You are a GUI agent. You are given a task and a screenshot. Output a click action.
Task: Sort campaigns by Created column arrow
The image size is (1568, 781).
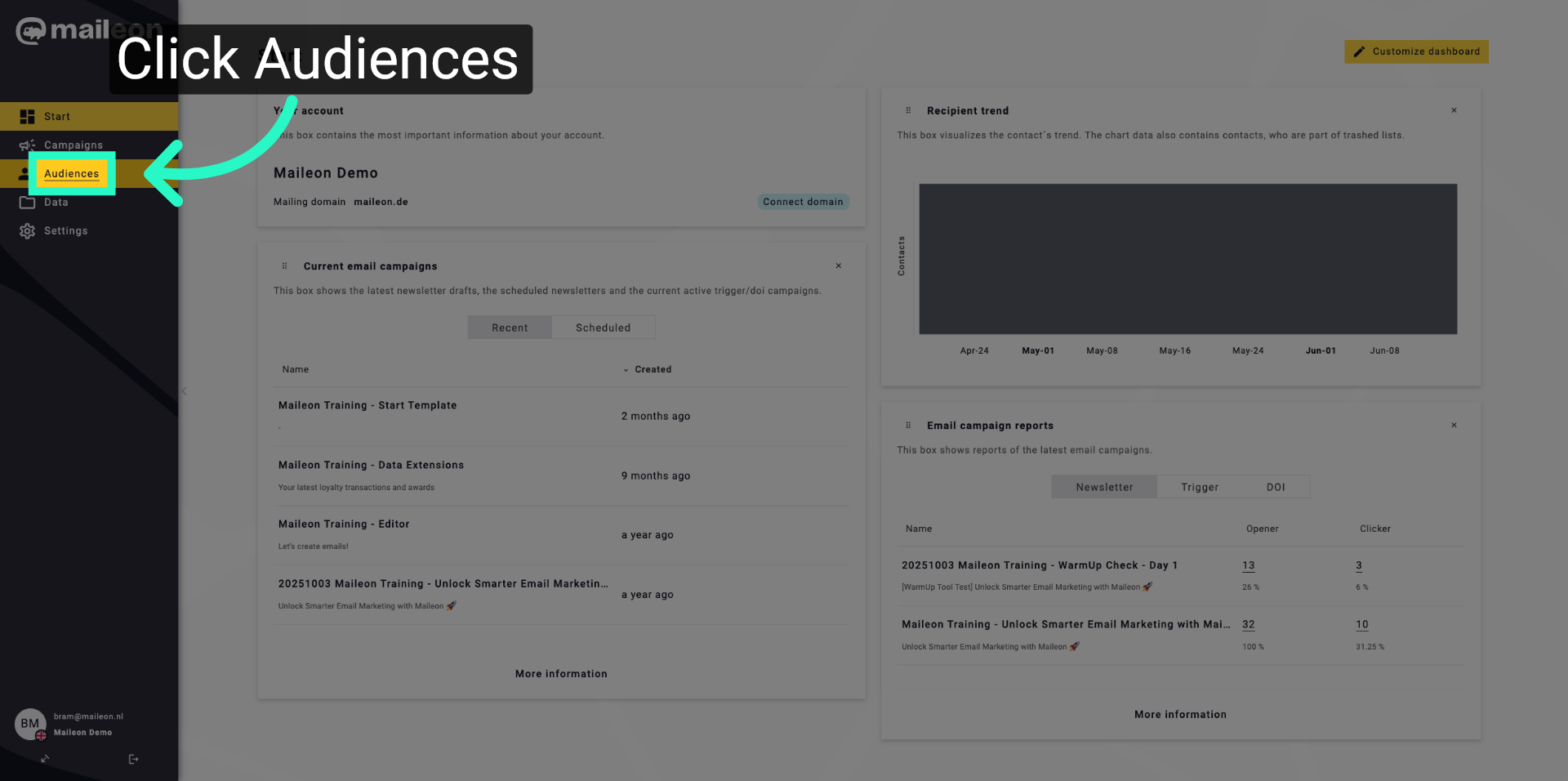(x=626, y=370)
